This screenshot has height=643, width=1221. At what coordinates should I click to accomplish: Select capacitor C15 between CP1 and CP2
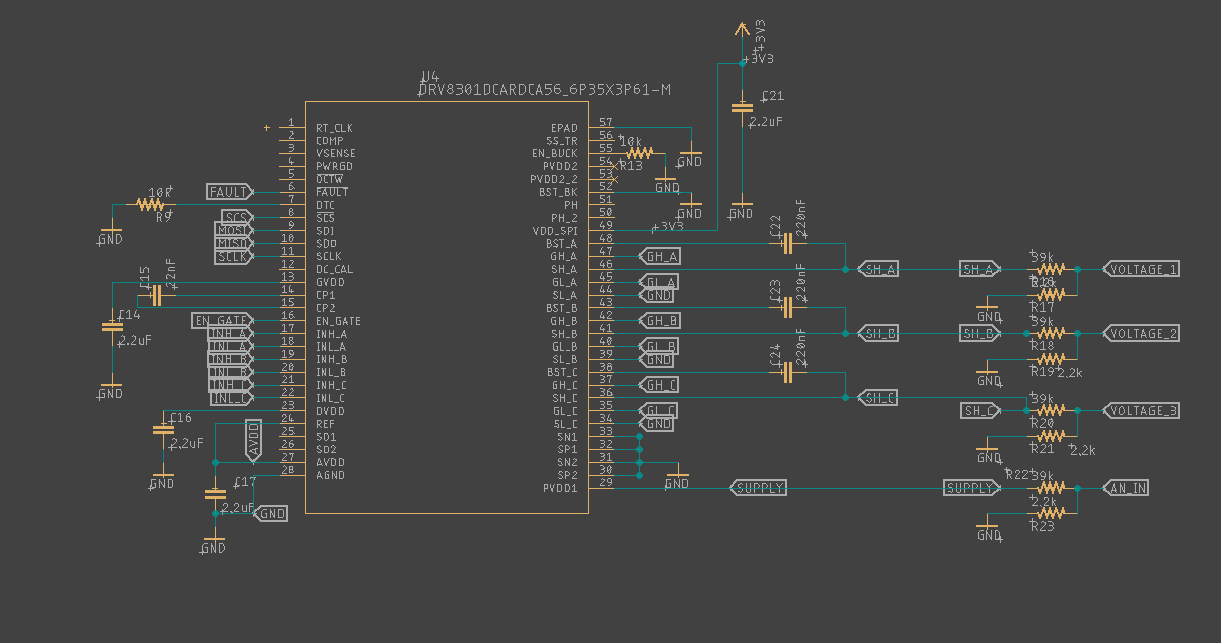pyautogui.click(x=155, y=295)
